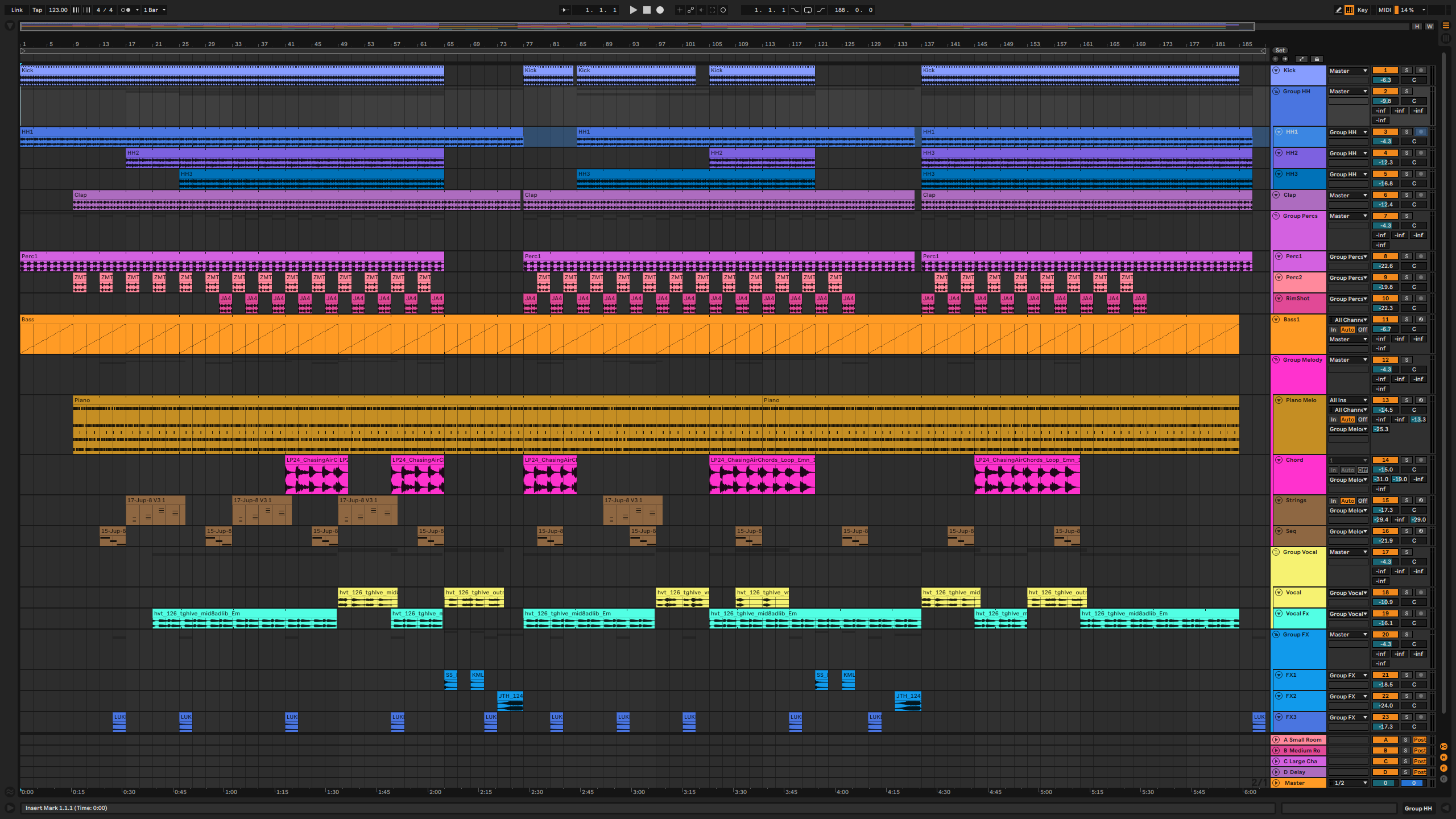Screen dimensions: 1456x819
Task: Fold the Kick track with triangle
Action: pyautogui.click(x=1276, y=71)
